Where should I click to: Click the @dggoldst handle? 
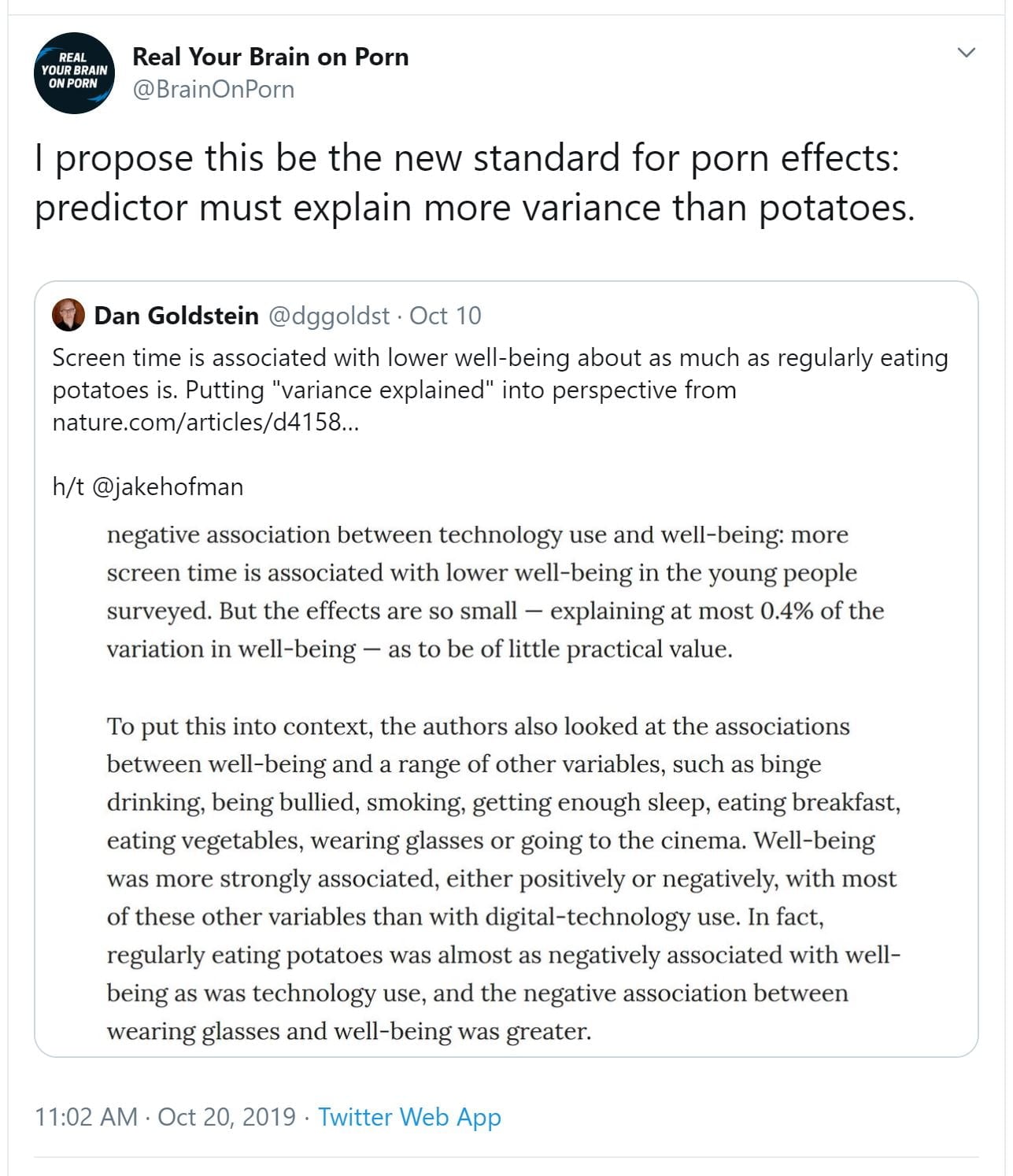[328, 316]
